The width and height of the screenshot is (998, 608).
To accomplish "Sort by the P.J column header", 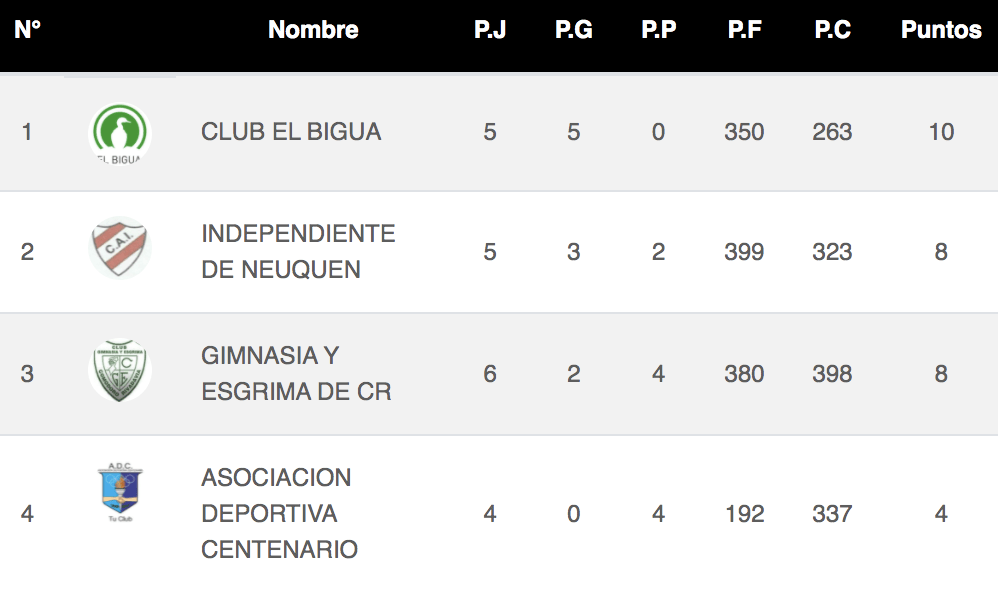I will 489,30.
